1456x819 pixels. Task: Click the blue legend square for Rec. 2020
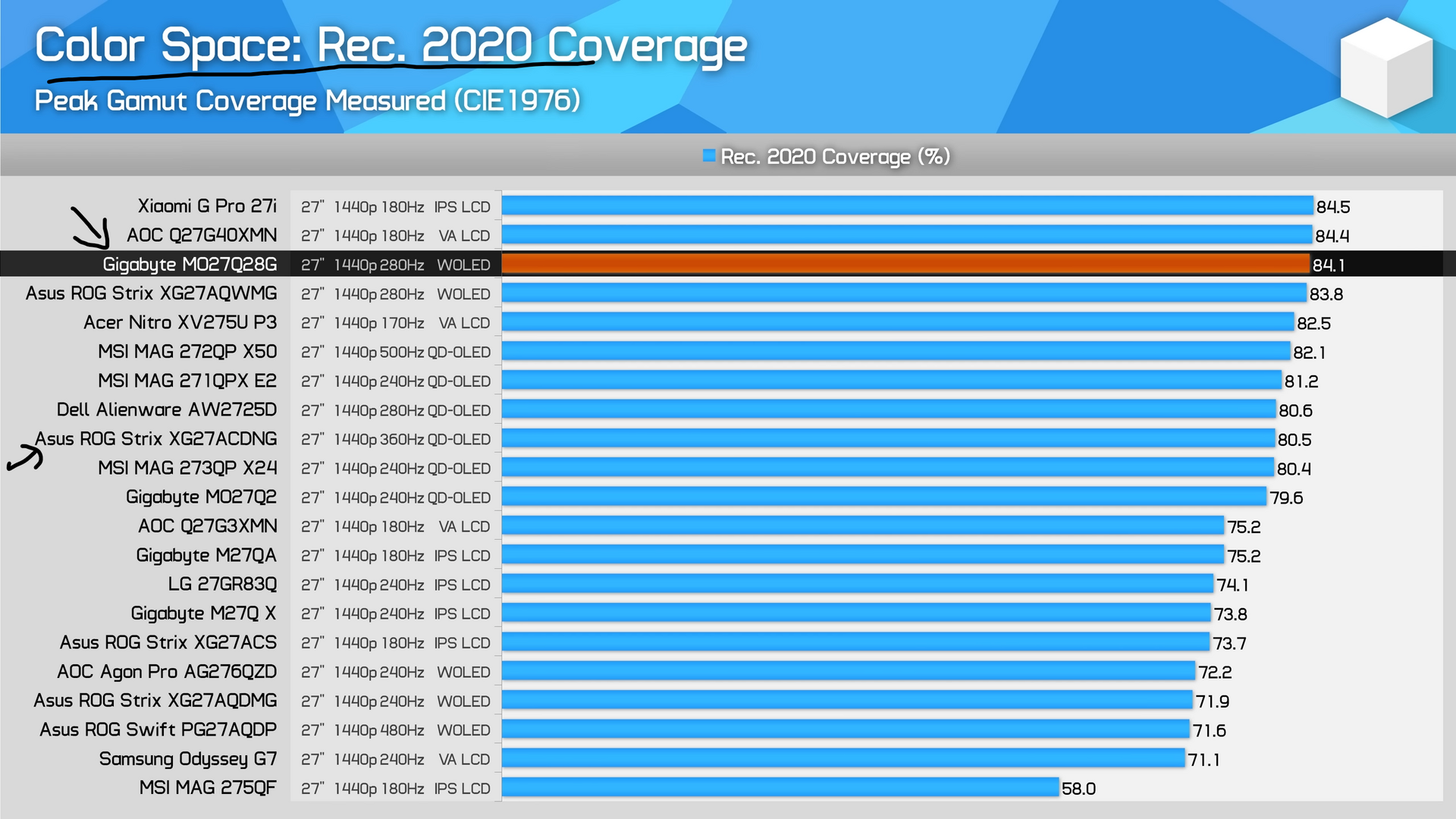[x=709, y=155]
